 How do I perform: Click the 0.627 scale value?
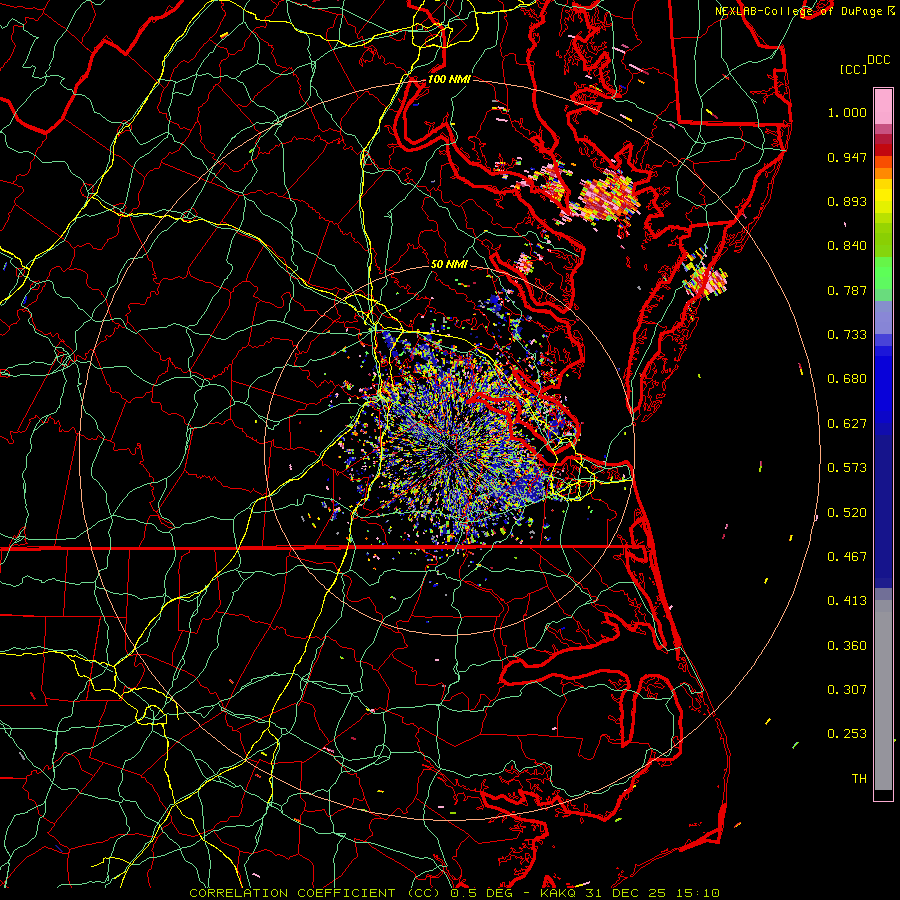[x=847, y=424]
